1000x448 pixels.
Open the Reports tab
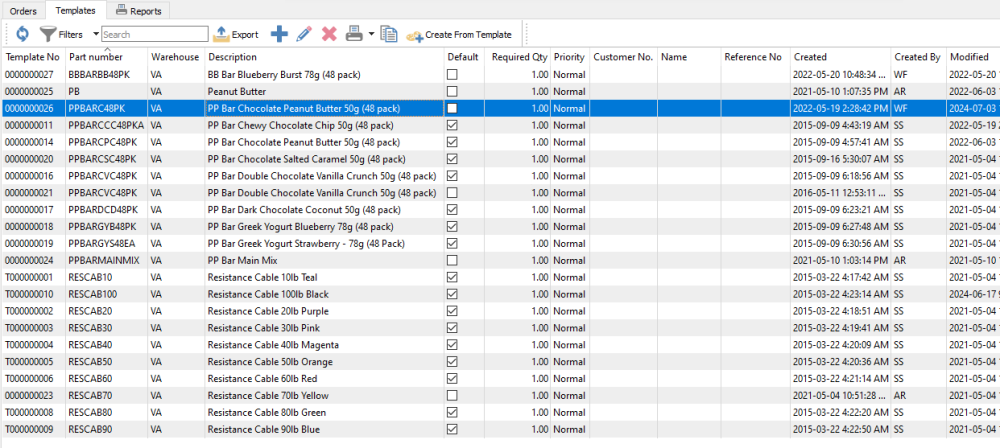coord(138,11)
